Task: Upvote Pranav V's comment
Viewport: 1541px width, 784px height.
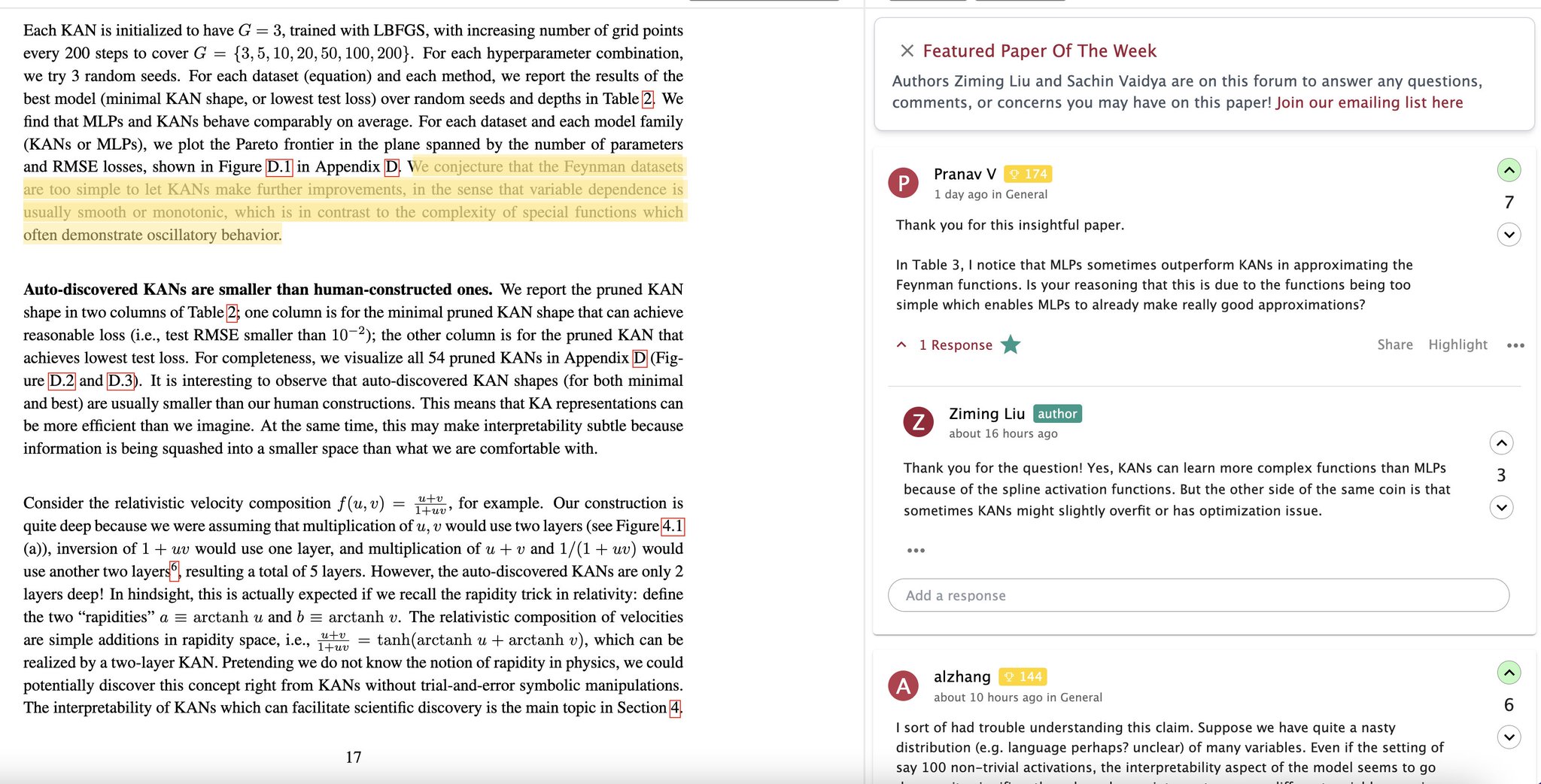Action: [x=1509, y=171]
